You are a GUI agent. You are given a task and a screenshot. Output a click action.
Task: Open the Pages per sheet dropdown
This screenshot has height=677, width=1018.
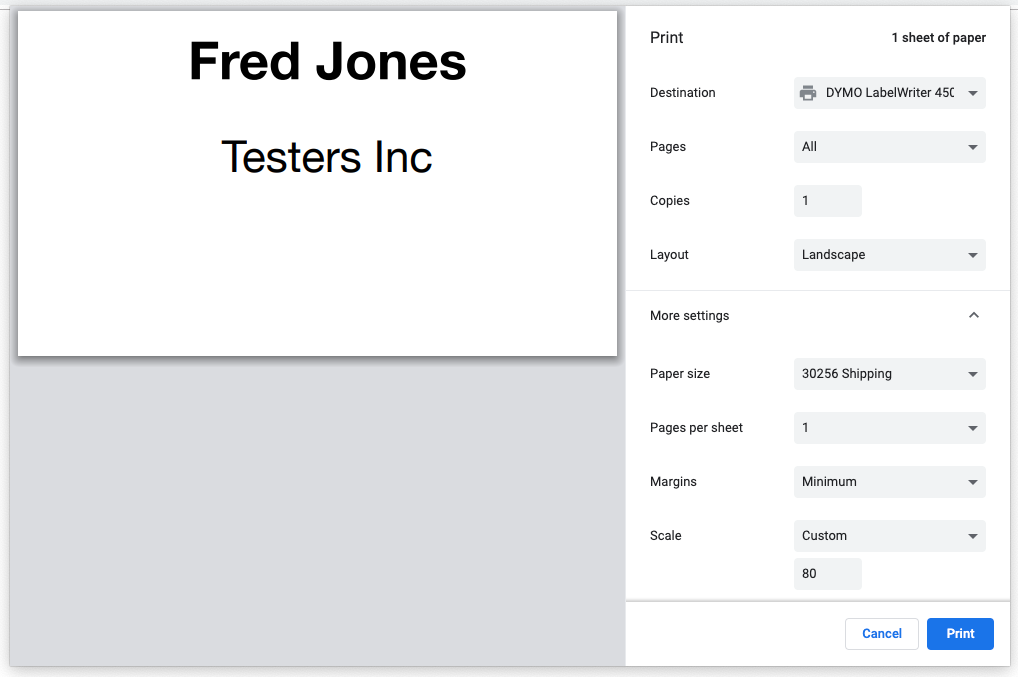889,428
